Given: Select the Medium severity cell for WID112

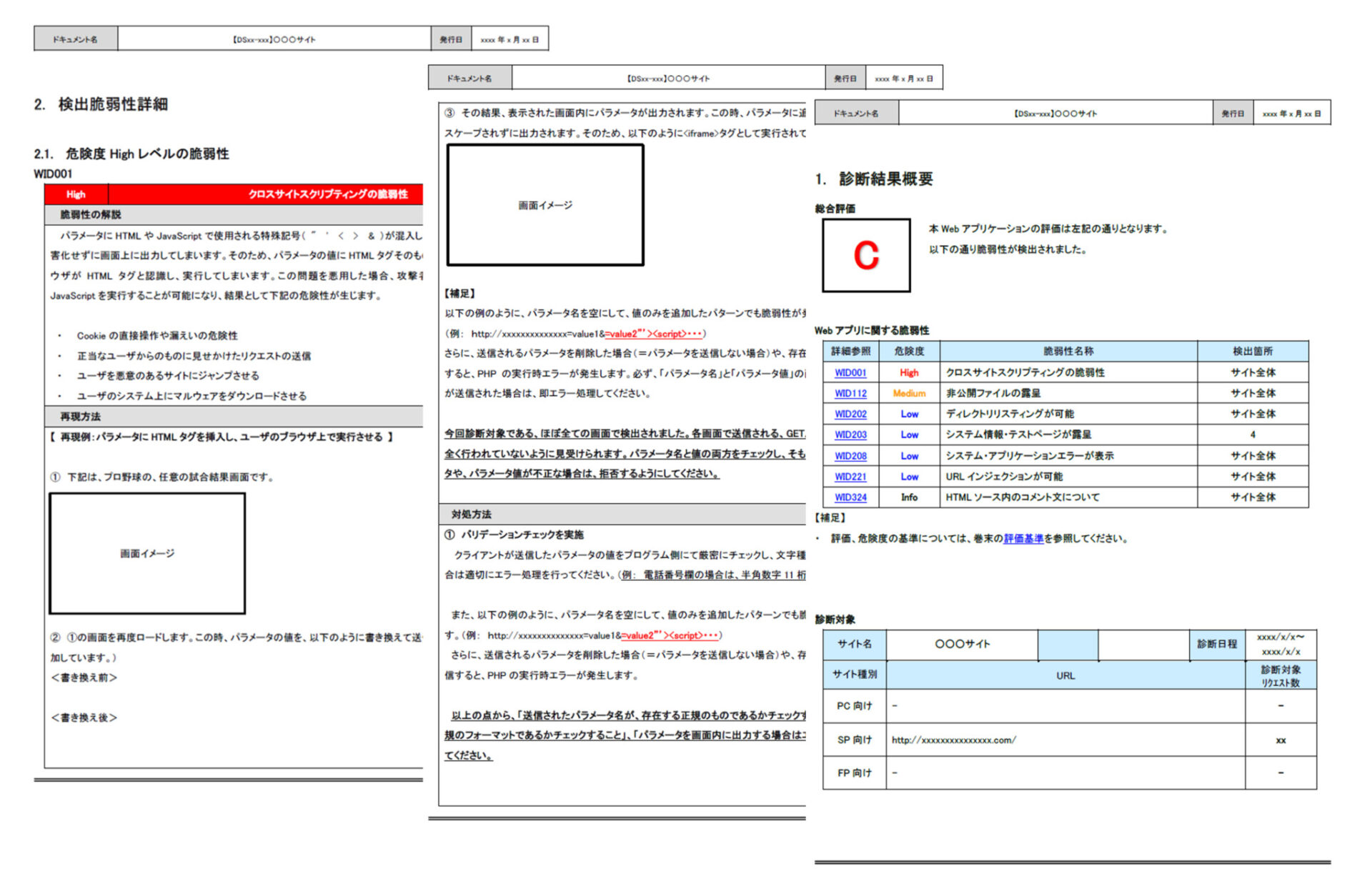Looking at the screenshot, I should click(x=909, y=393).
